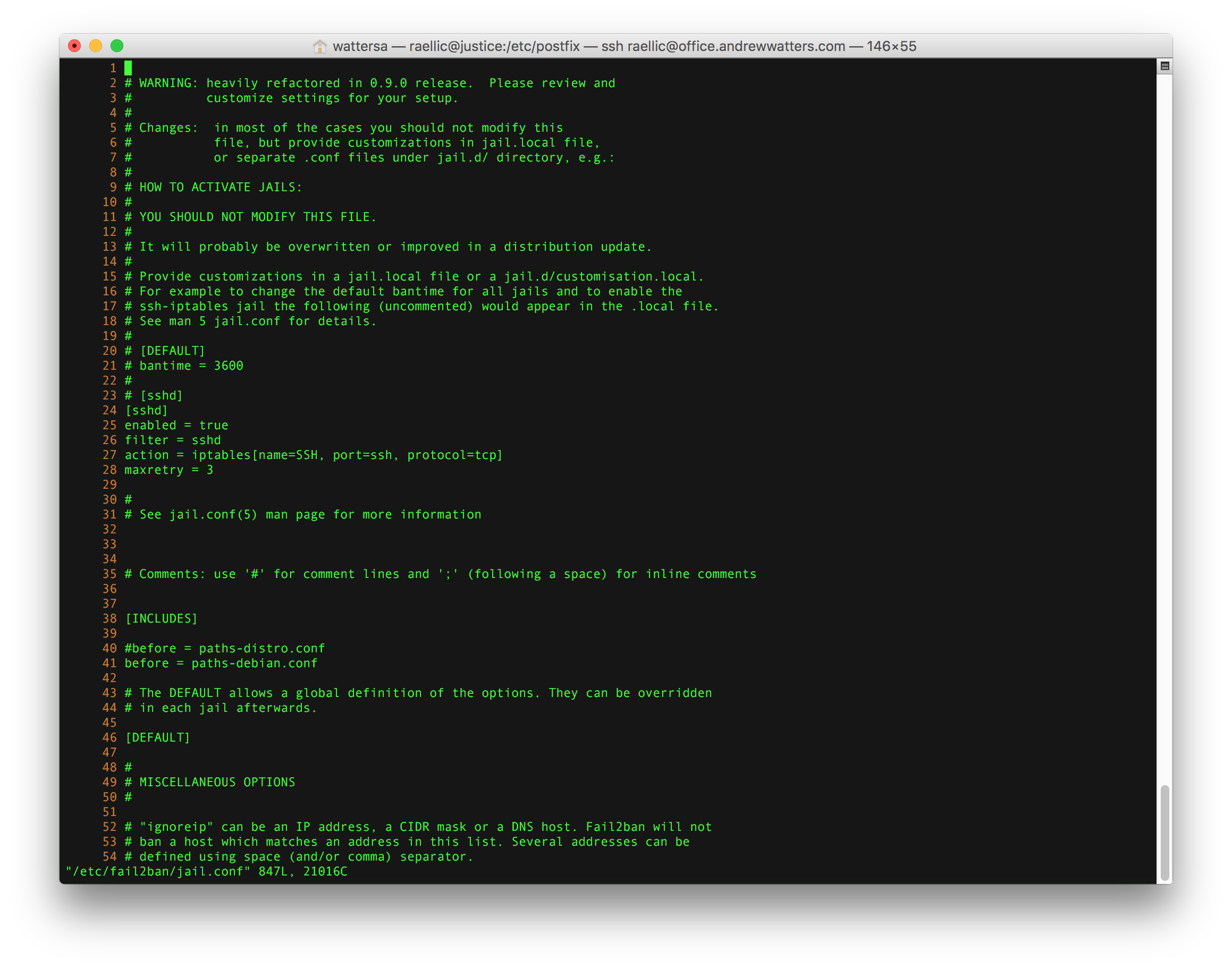The width and height of the screenshot is (1232, 969).
Task: Click the 'ssh-iptables jail the following' line
Action: [x=421, y=307]
